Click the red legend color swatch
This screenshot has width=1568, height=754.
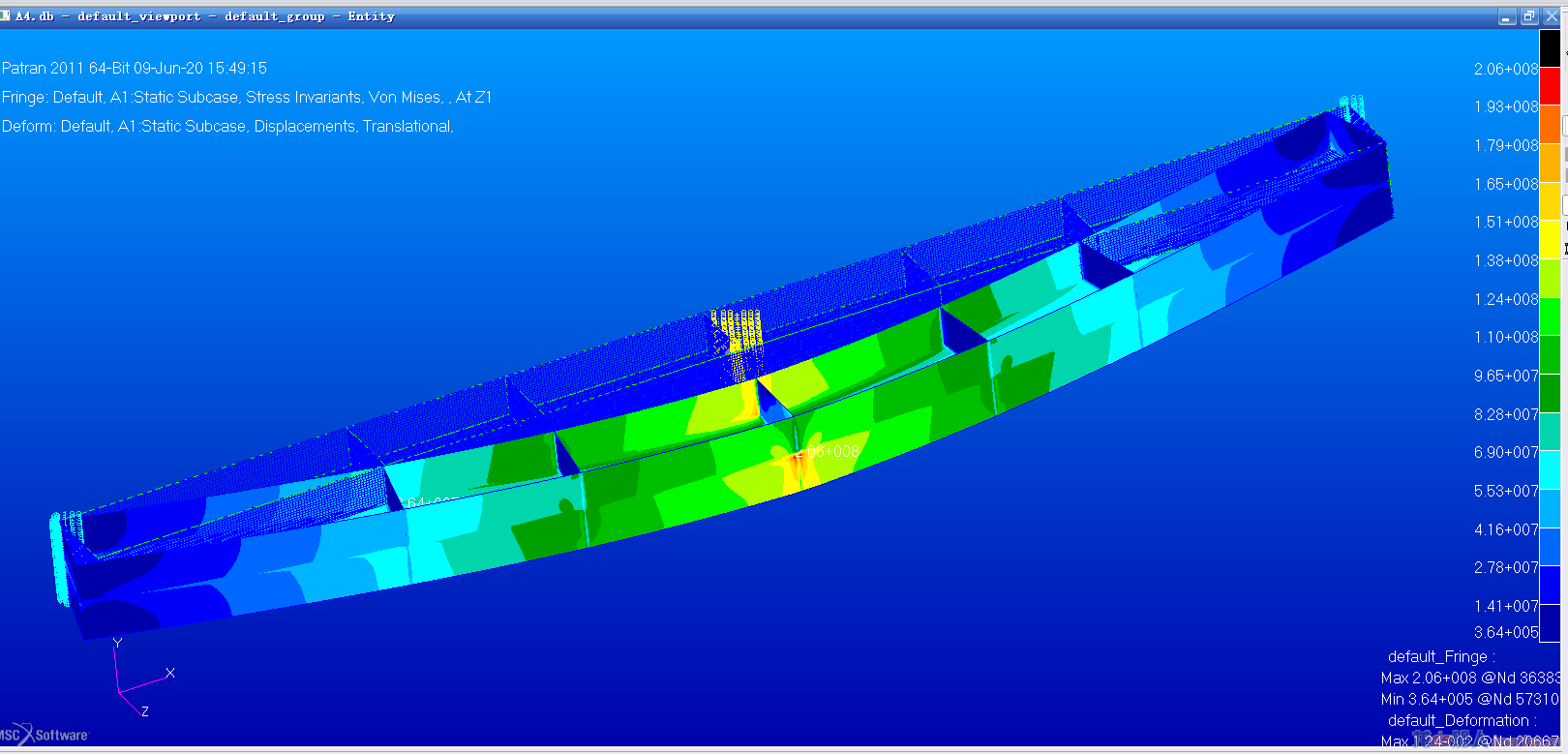point(1550,86)
